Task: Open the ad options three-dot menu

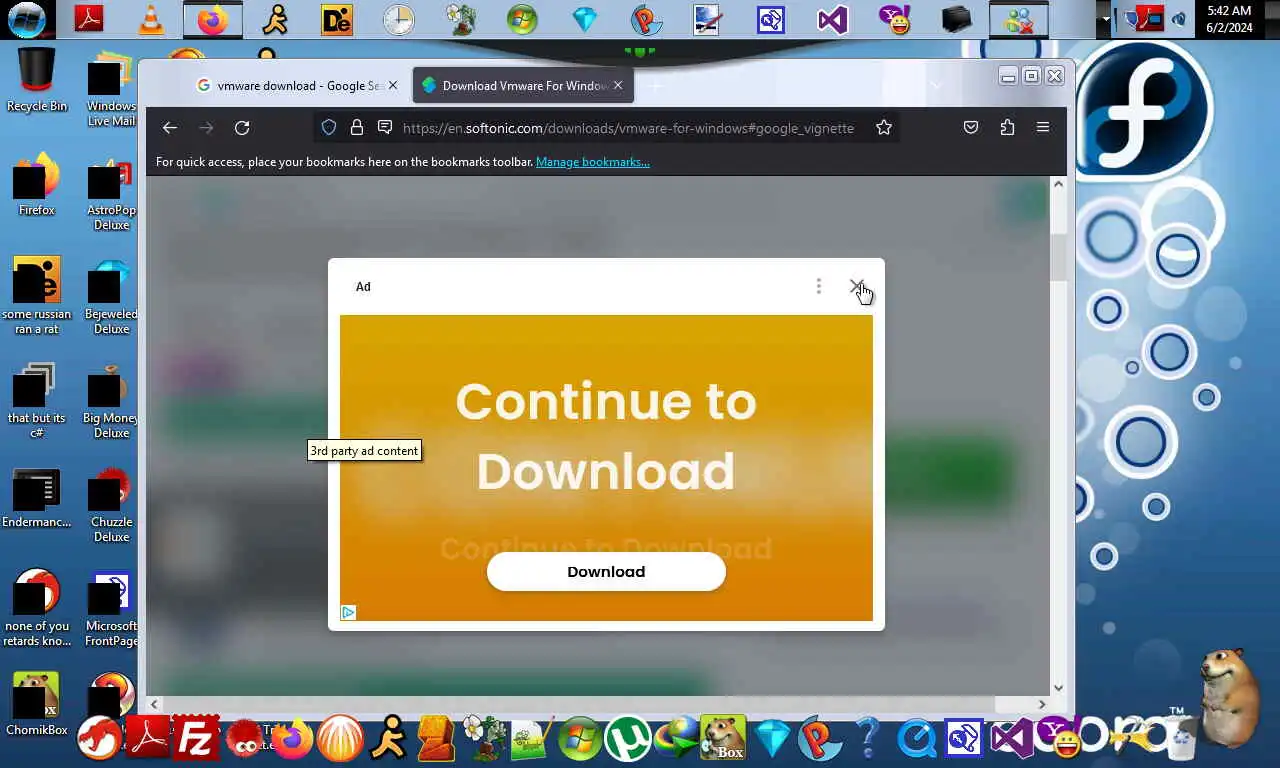Action: point(818,287)
